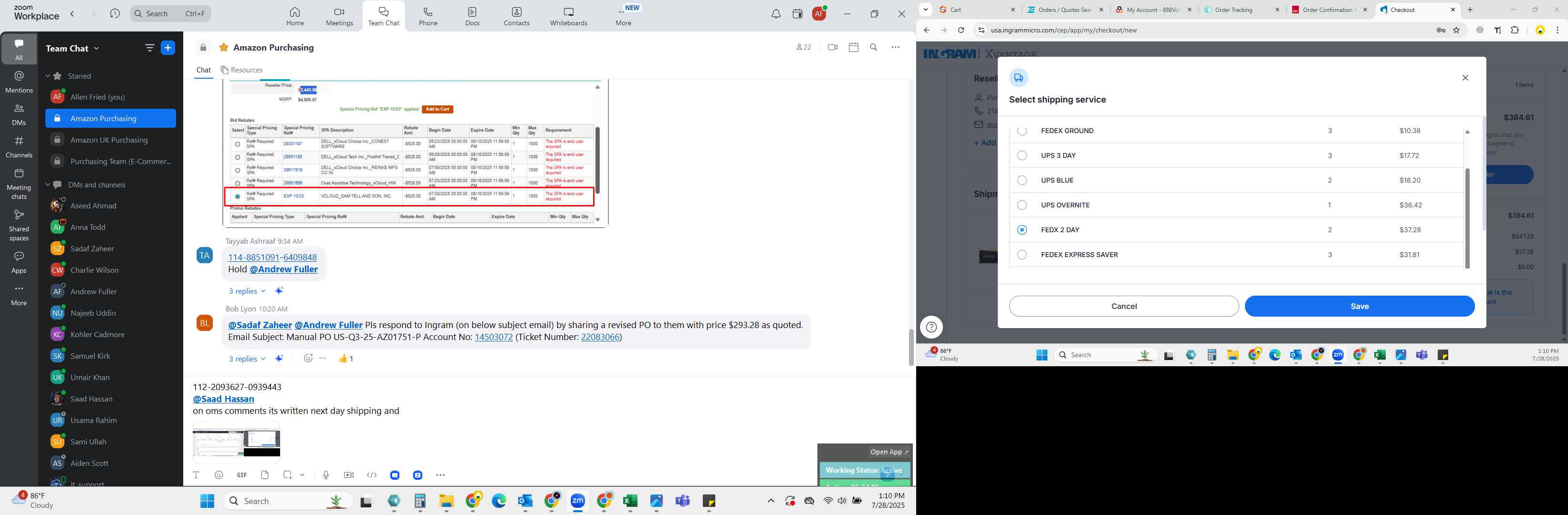Click Save in the shipping service dialog
Image resolution: width=1568 pixels, height=515 pixels.
tap(1359, 307)
